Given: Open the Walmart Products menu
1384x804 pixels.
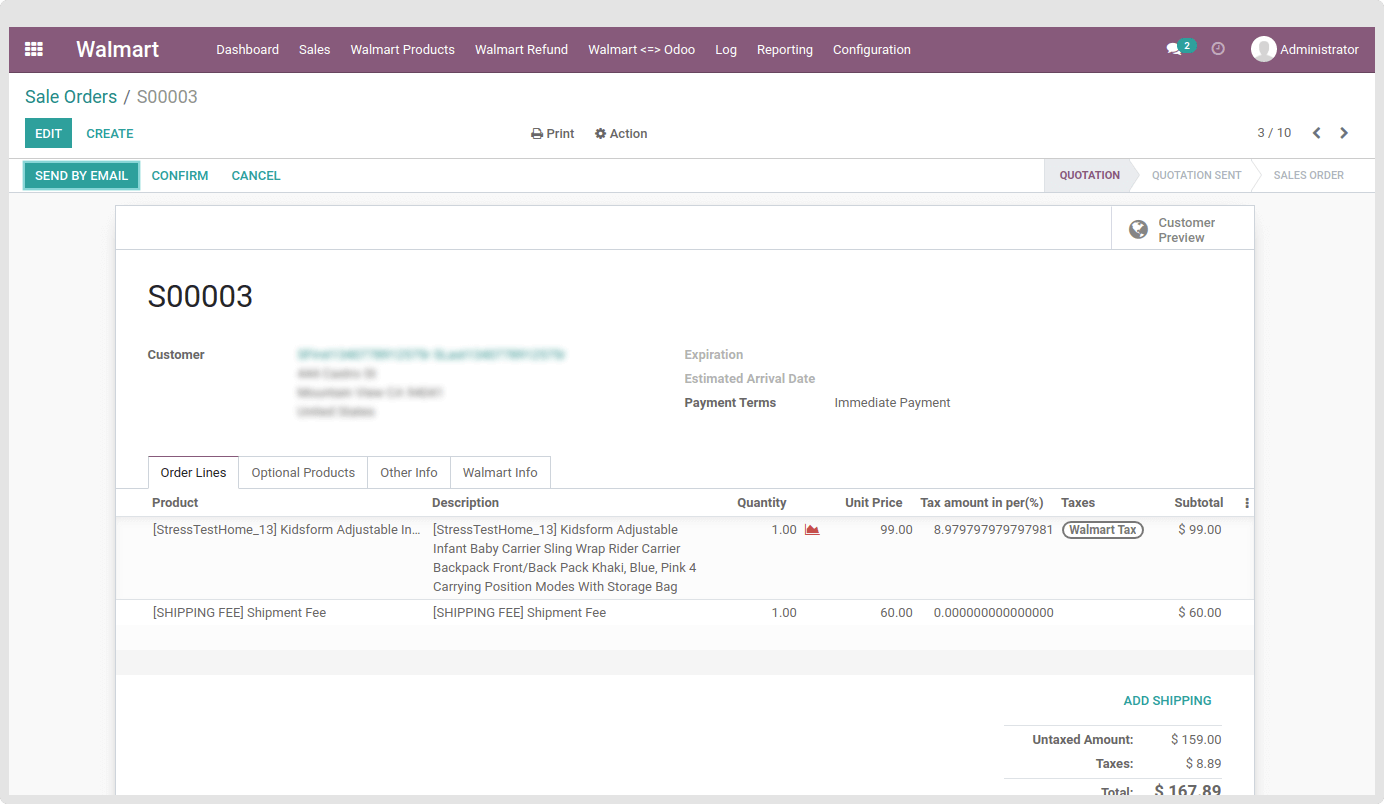Looking at the screenshot, I should pyautogui.click(x=403, y=49).
